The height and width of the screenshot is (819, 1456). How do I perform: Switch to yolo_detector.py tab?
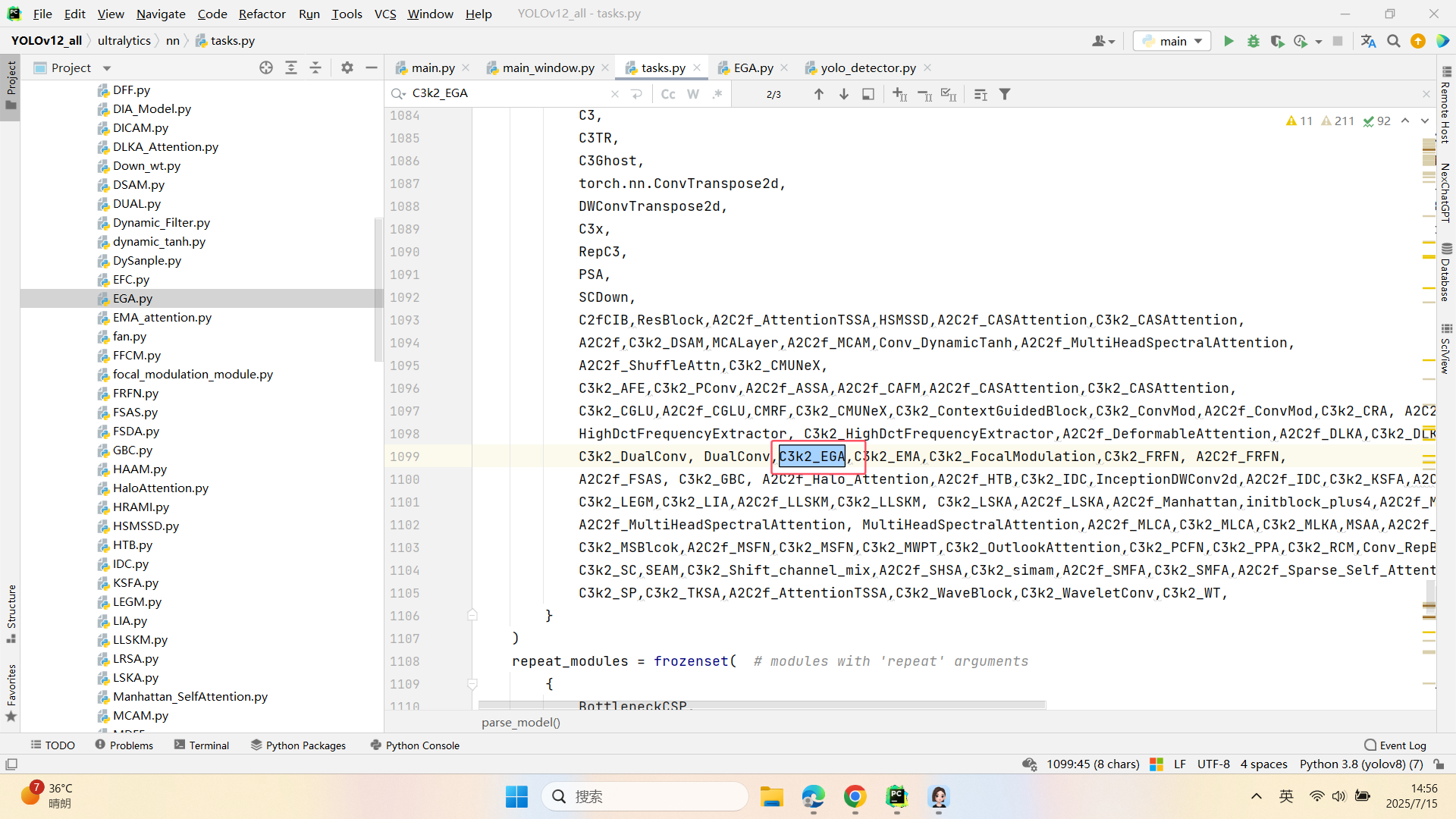point(868,67)
